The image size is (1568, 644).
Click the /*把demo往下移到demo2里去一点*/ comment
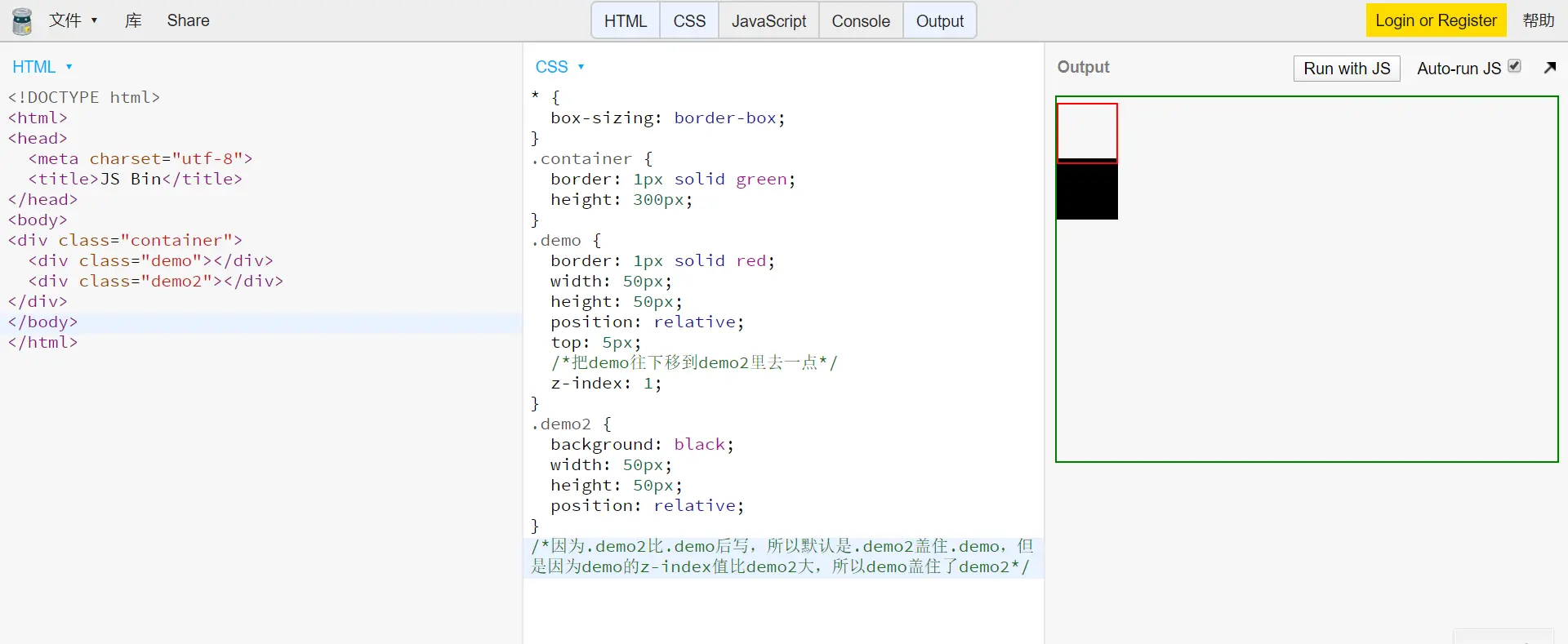point(694,362)
